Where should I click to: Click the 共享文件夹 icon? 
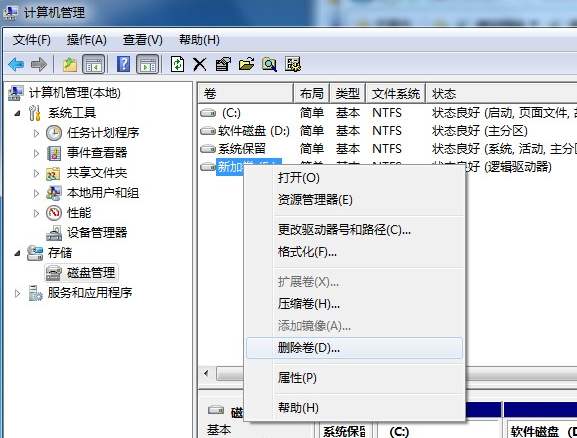tap(53, 173)
